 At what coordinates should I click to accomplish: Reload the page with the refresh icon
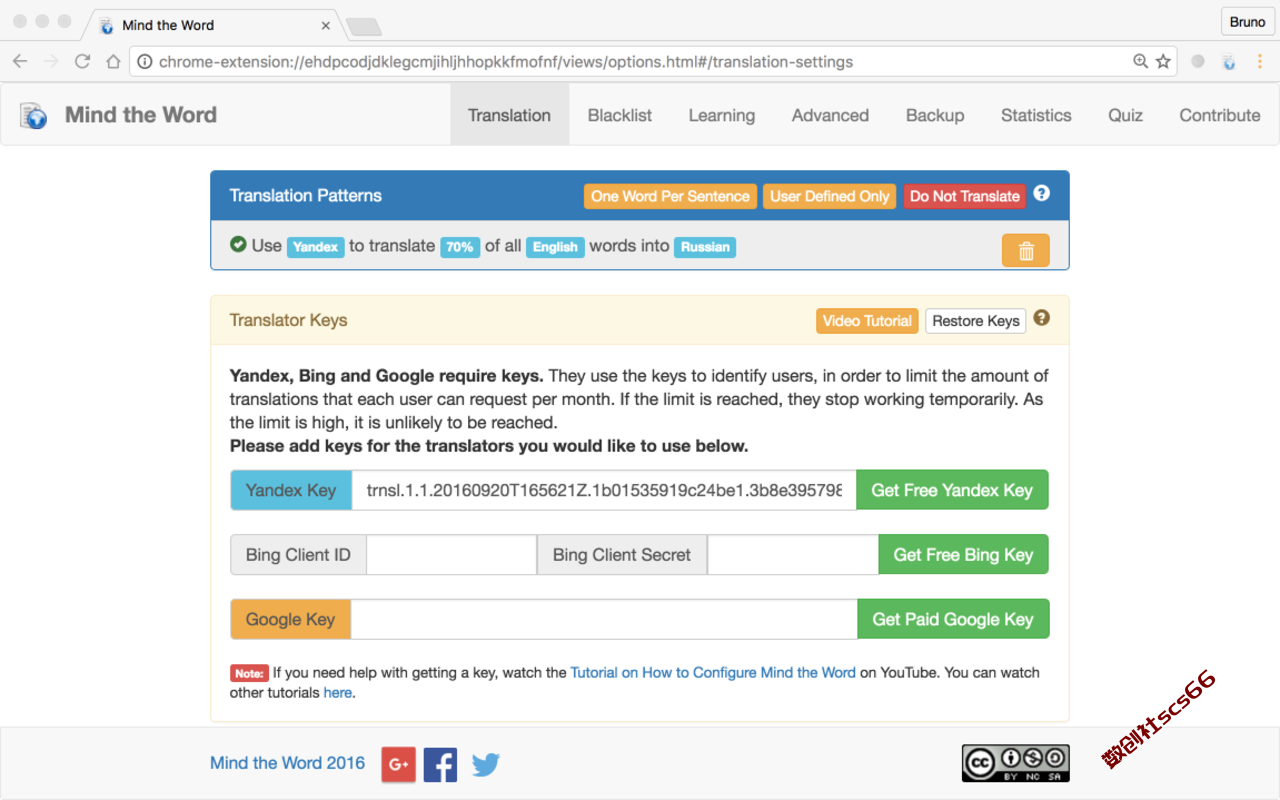click(x=83, y=62)
